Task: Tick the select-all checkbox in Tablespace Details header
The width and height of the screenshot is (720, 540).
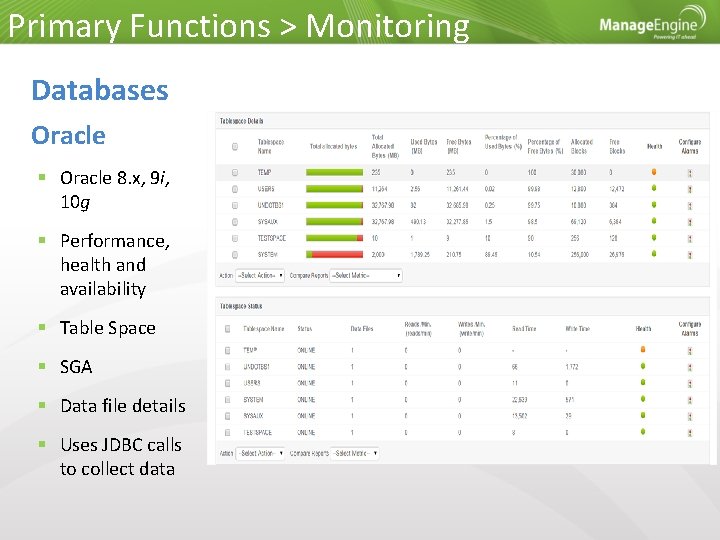Action: point(235,146)
